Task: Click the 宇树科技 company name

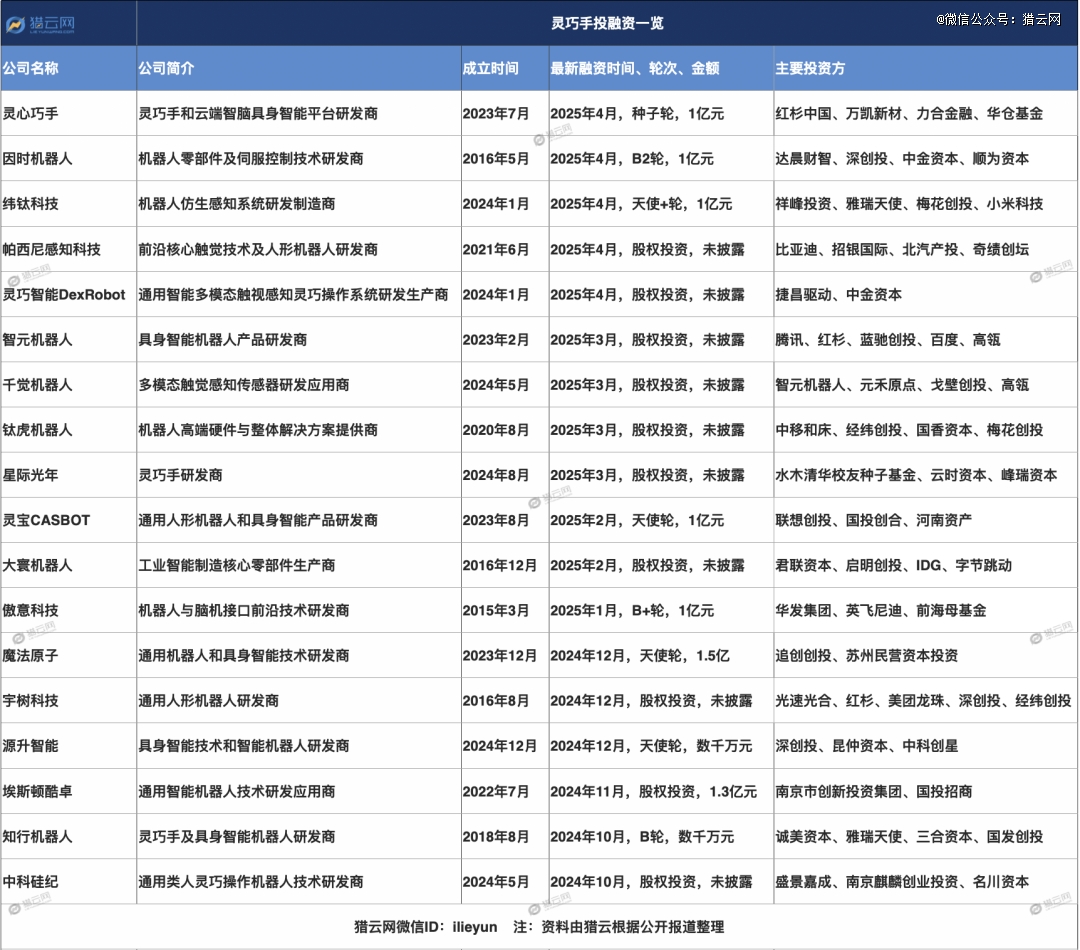Action: point(30,701)
